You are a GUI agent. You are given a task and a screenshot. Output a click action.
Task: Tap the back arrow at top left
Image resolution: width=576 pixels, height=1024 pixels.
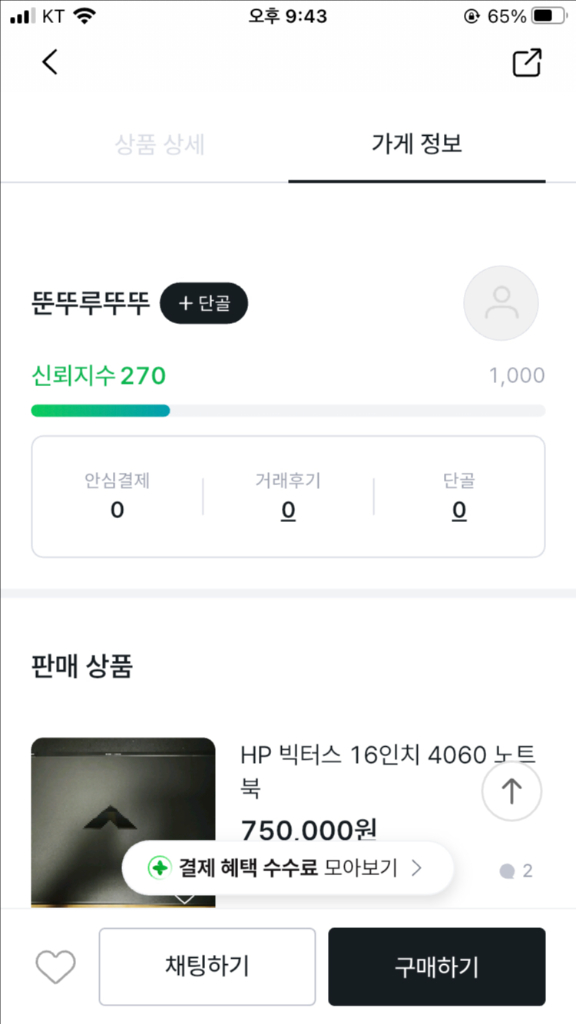click(x=50, y=62)
